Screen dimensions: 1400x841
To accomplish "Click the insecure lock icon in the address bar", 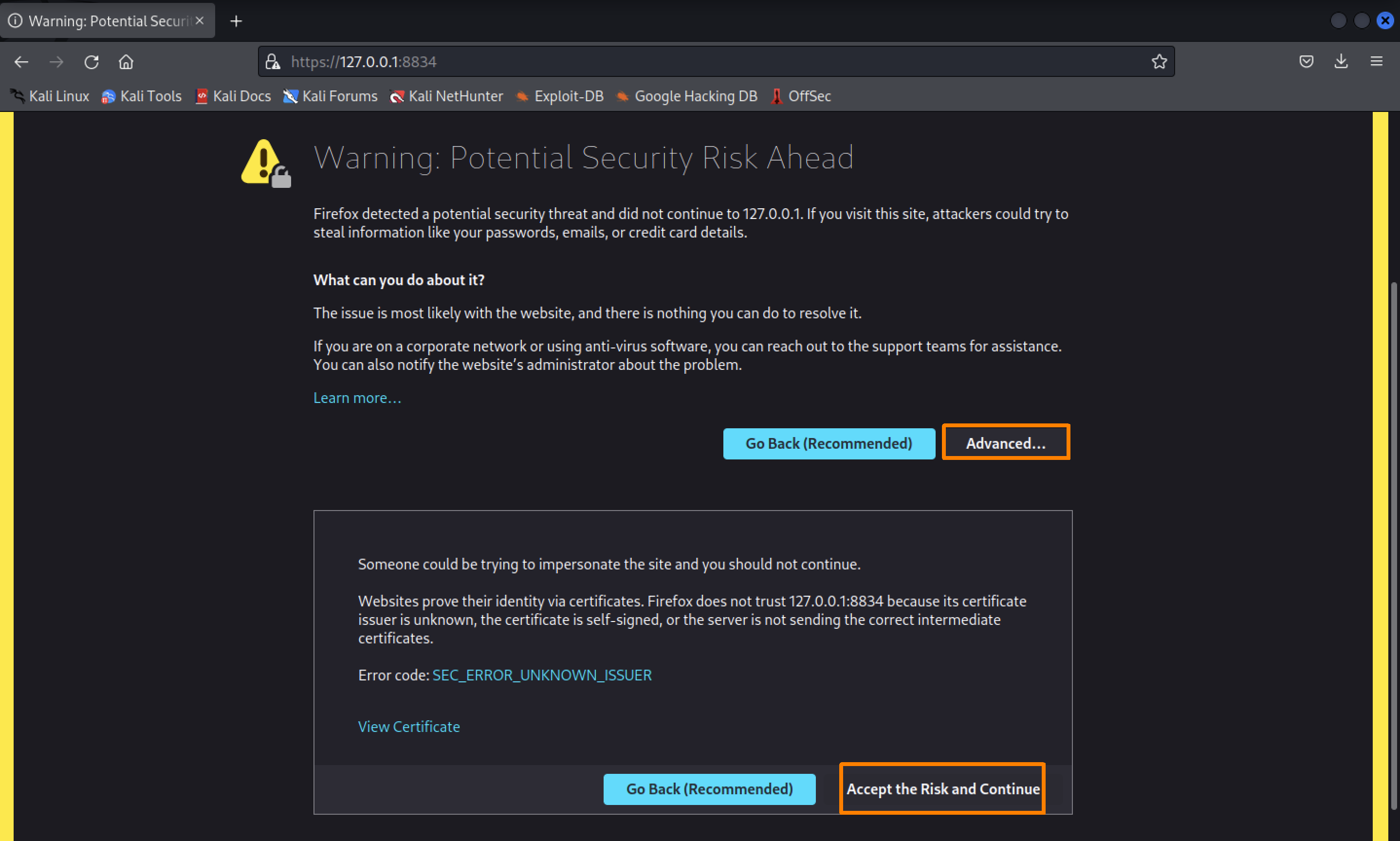I will [x=273, y=62].
